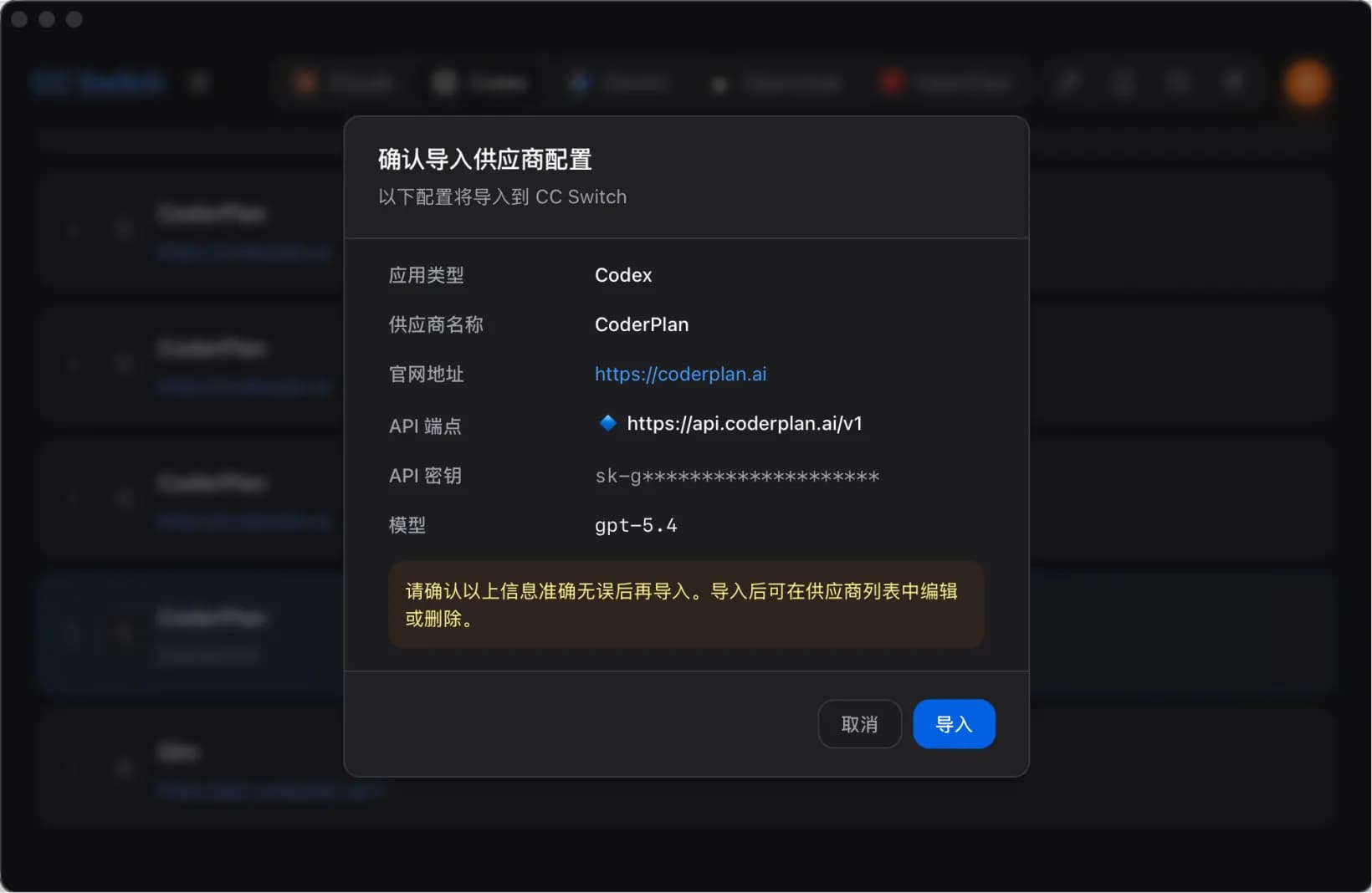Click the yellow warning note about confirming info
This screenshot has height=893, width=1372.
[686, 605]
